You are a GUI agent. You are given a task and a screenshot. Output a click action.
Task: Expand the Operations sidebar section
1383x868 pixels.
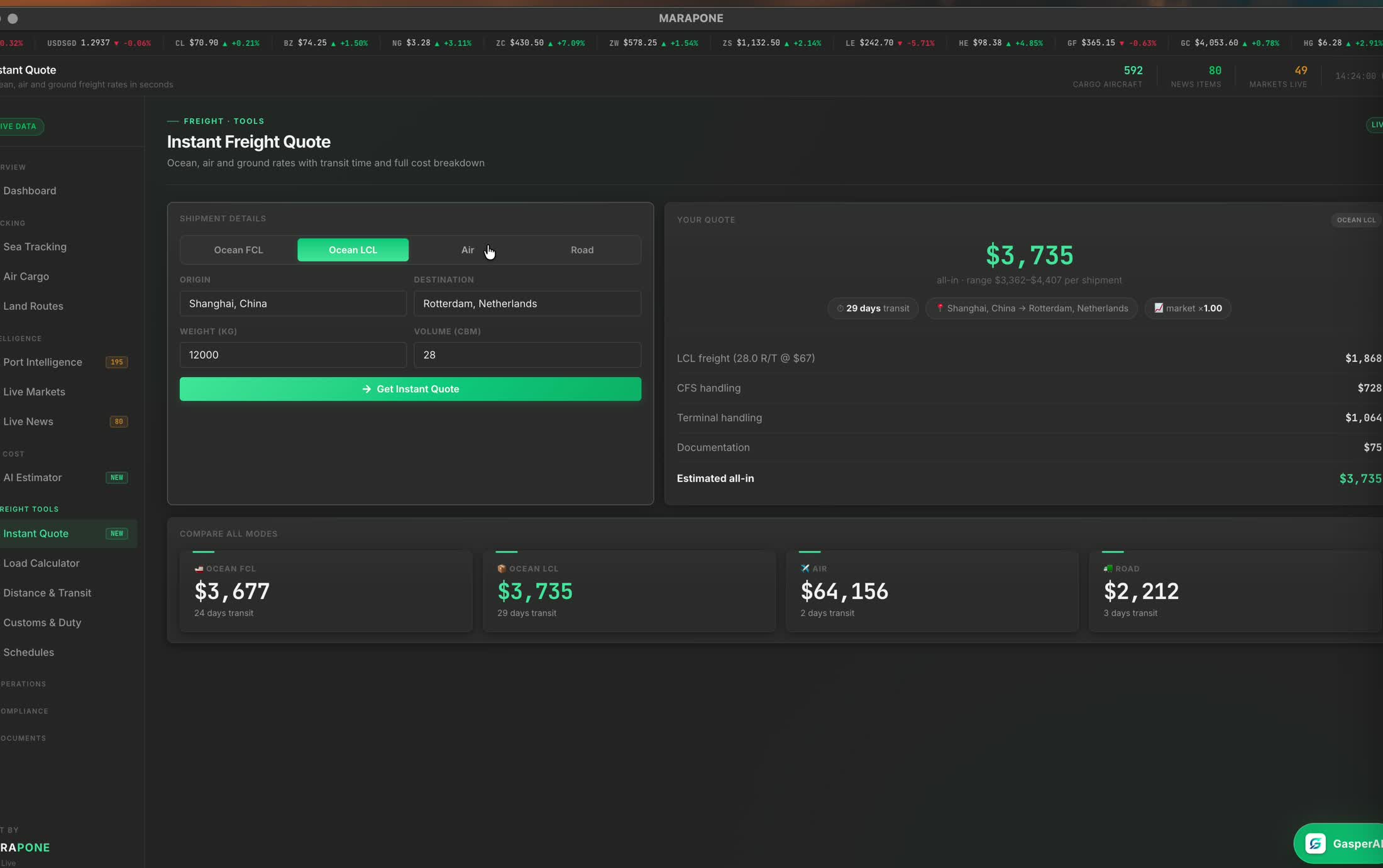[x=23, y=684]
